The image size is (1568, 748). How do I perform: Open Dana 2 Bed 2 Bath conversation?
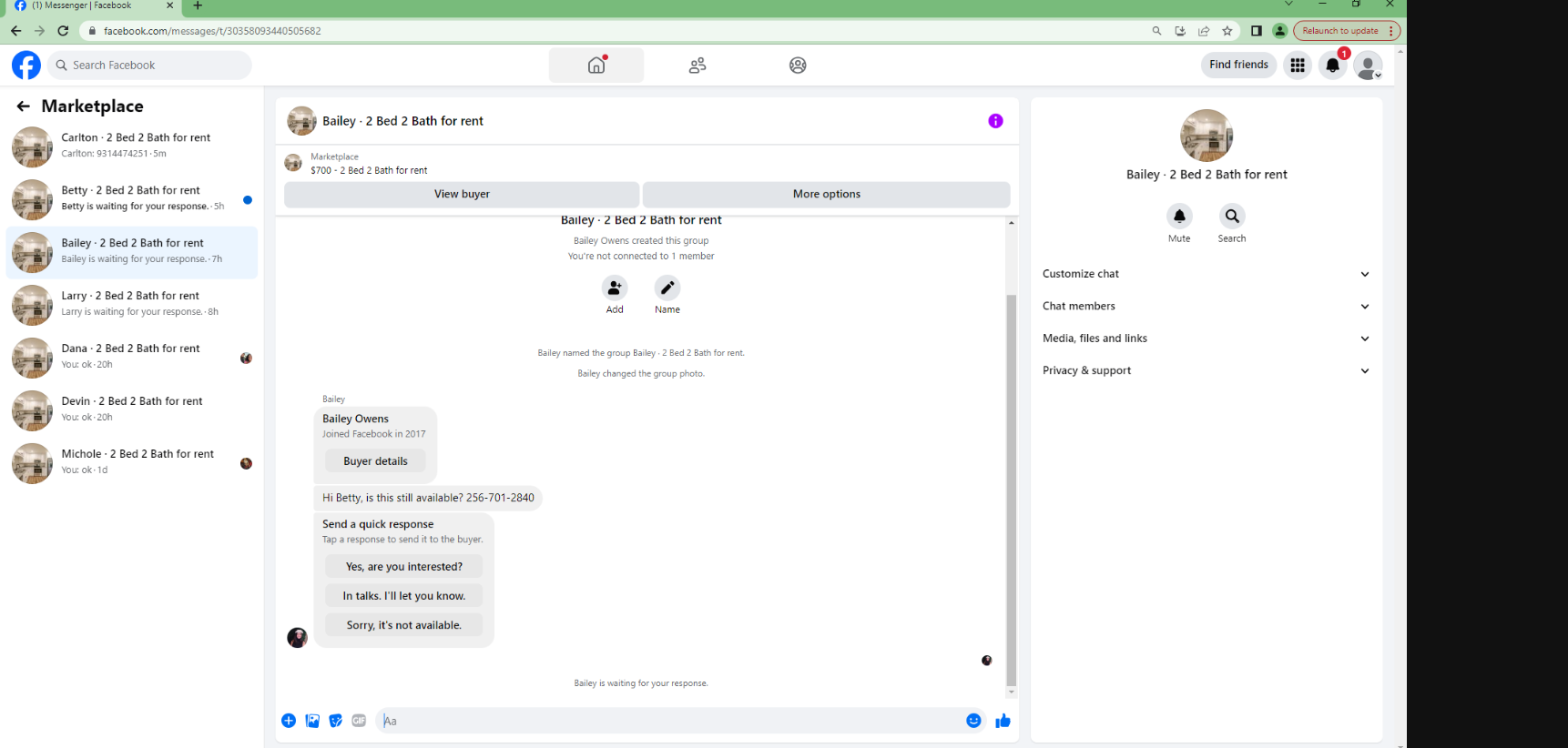tap(132, 358)
